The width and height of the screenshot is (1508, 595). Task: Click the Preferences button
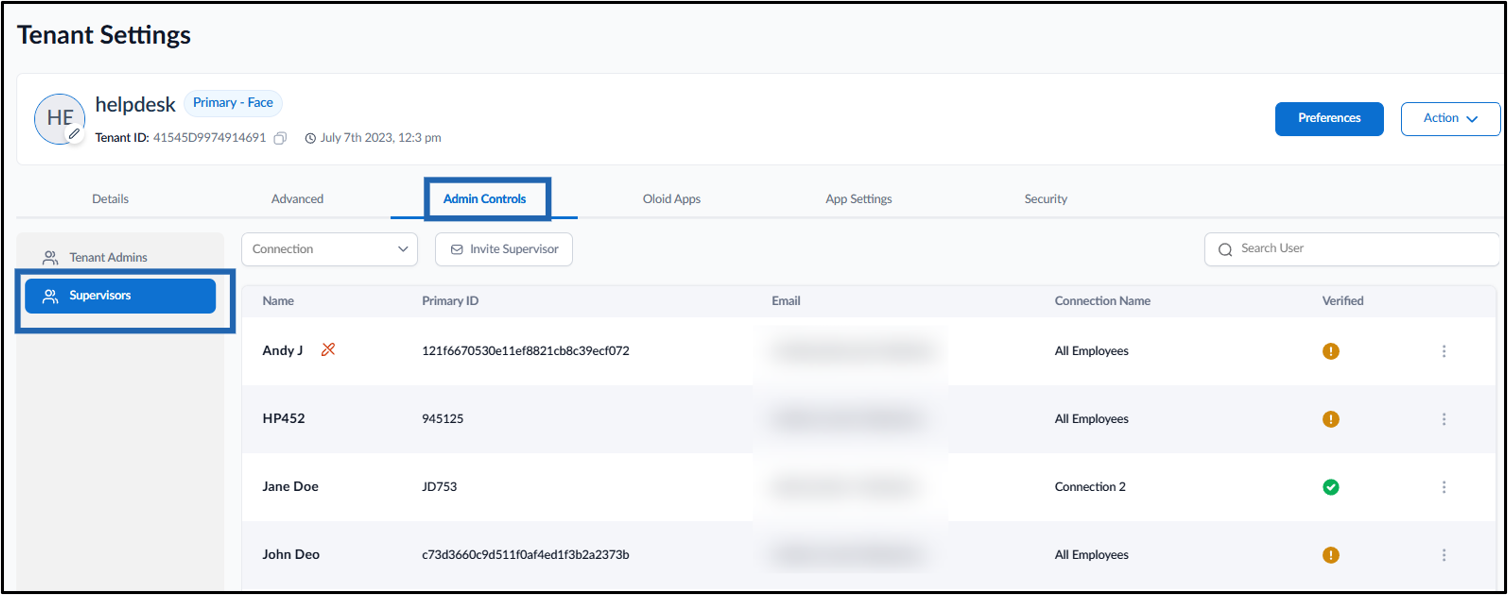tap(1329, 118)
